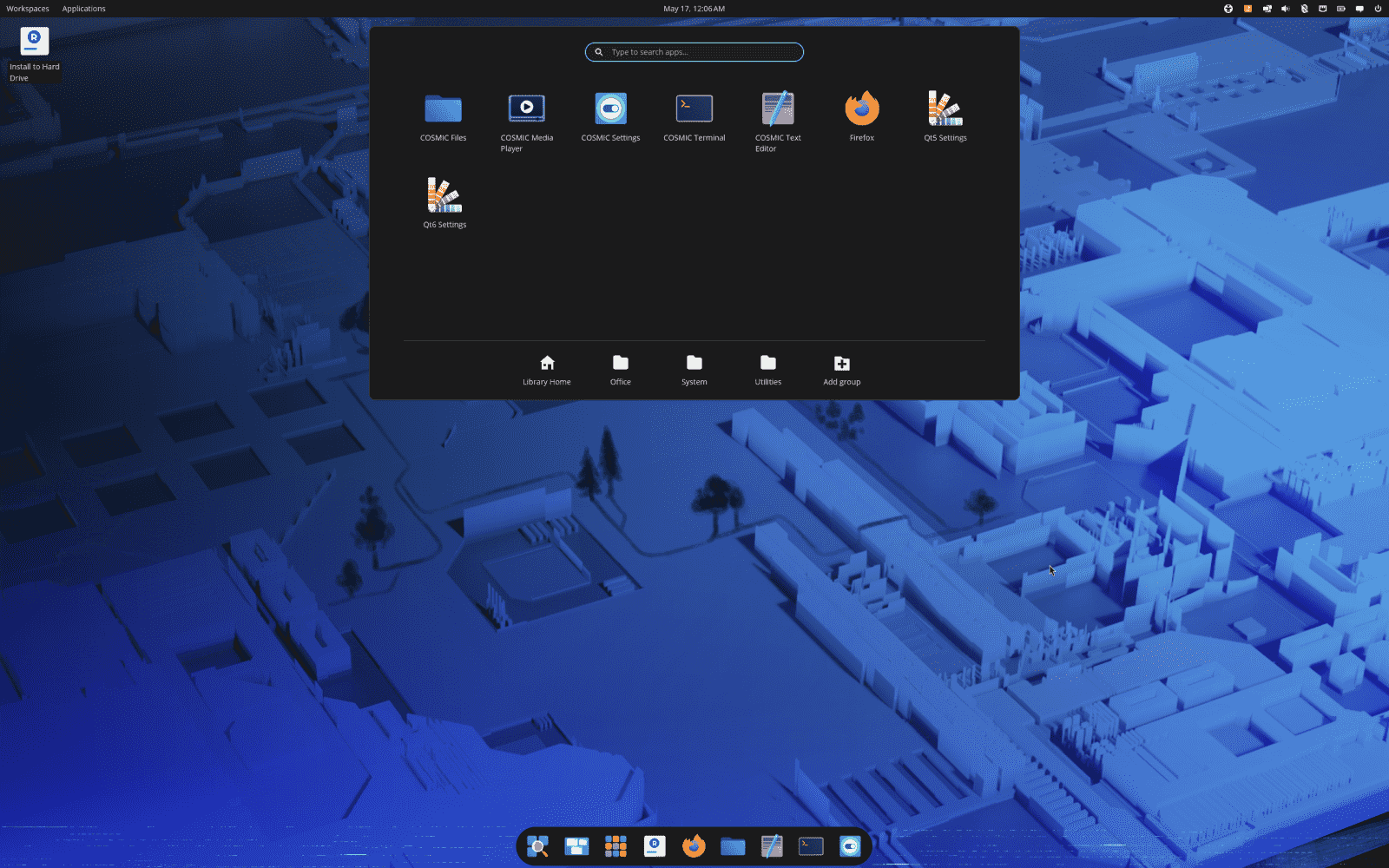Select the Library Home group
The height and width of the screenshot is (868, 1389).
[x=547, y=371]
